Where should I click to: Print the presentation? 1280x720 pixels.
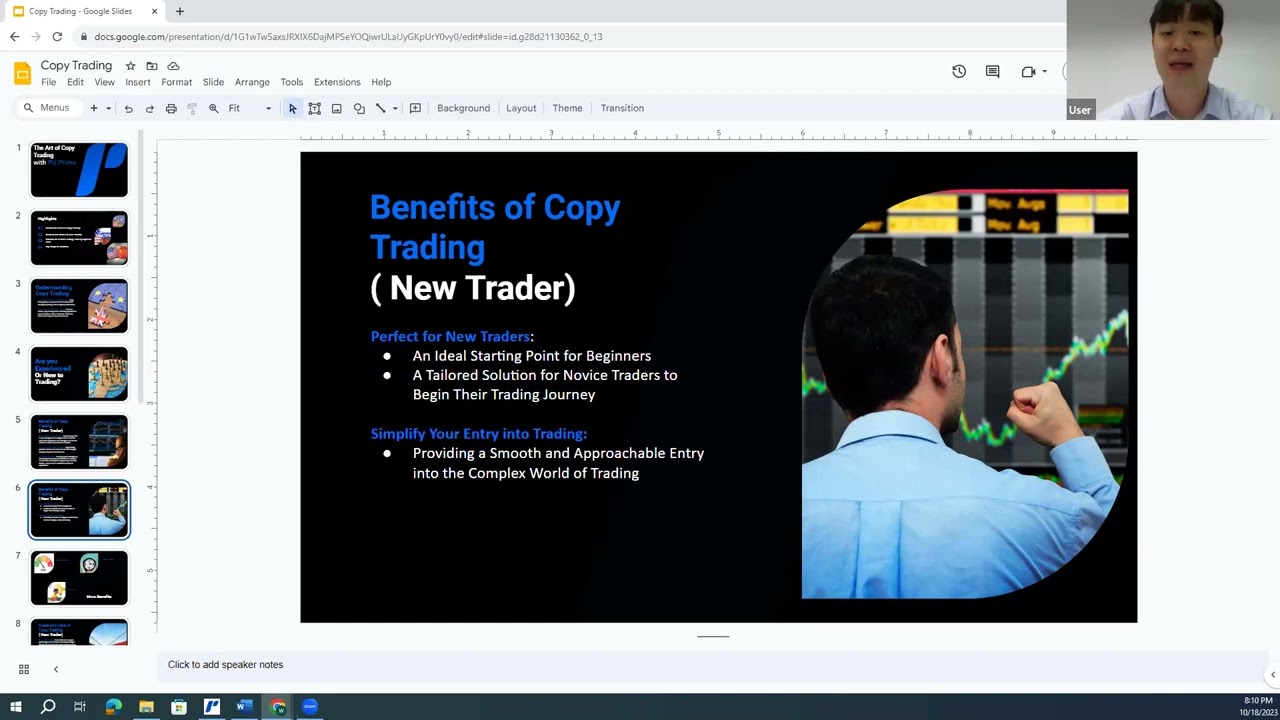(x=171, y=108)
